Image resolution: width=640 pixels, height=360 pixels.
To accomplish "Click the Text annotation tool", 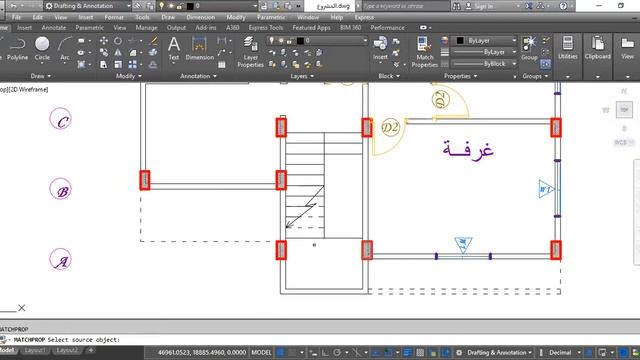I will pos(174,49).
